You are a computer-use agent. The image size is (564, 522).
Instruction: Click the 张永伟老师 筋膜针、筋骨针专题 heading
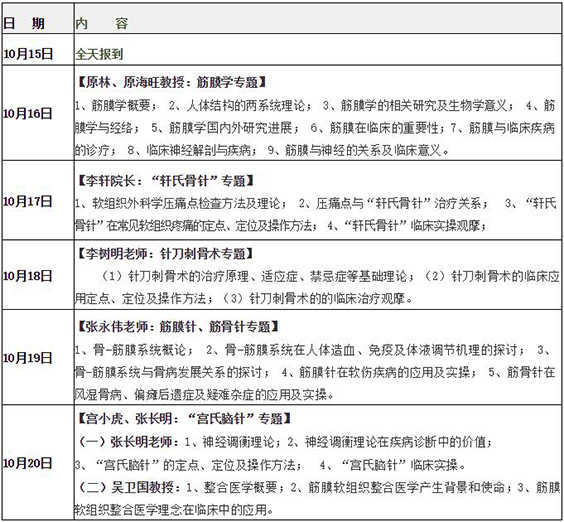click(179, 326)
